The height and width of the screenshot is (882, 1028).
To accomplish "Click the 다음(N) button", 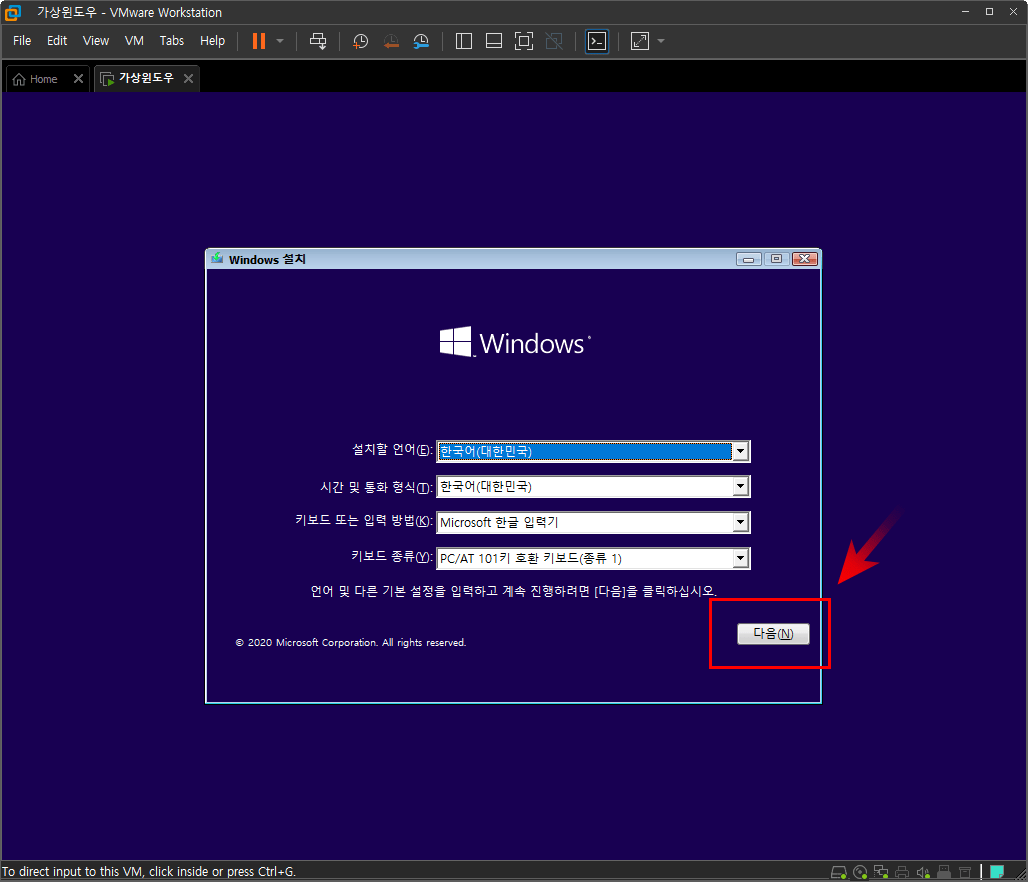I will click(773, 634).
